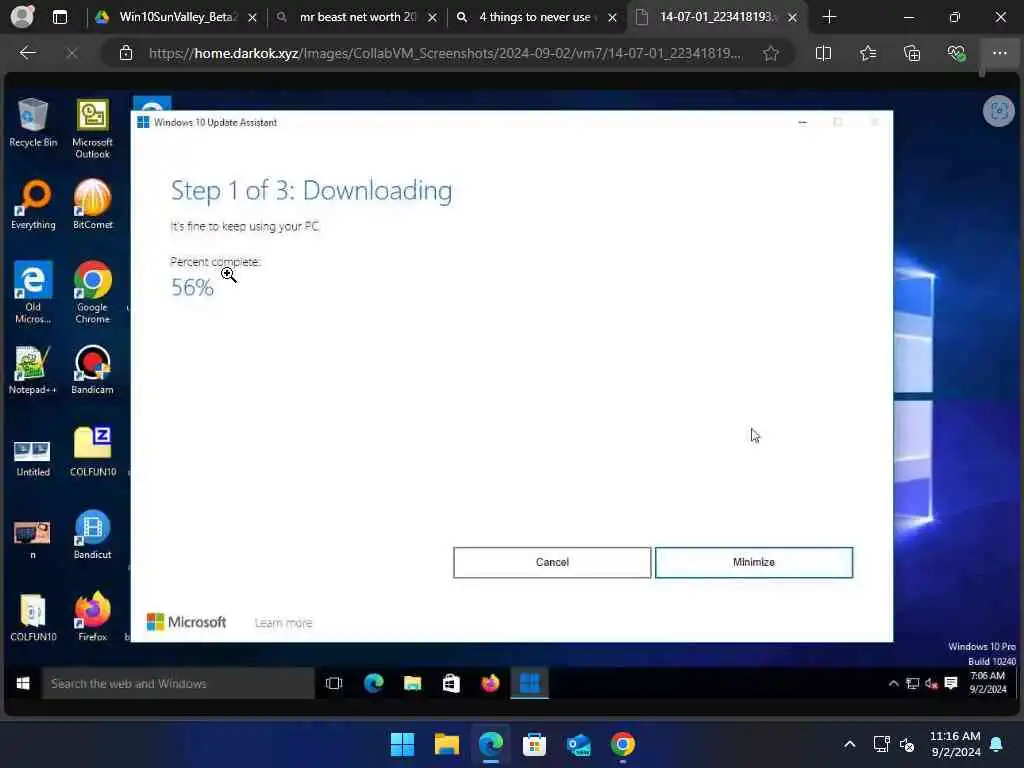1024x768 pixels.
Task: Open File Explorer on host taskbar
Action: tap(447, 744)
